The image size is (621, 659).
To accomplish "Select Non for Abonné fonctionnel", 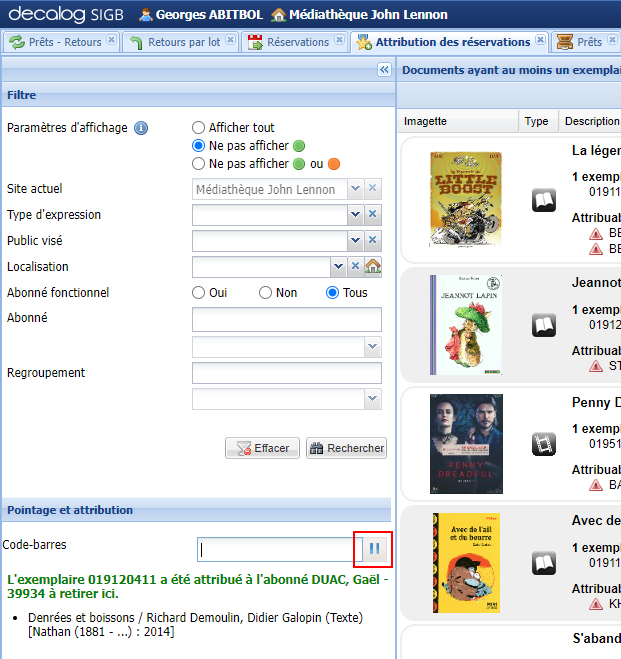I will (265, 293).
